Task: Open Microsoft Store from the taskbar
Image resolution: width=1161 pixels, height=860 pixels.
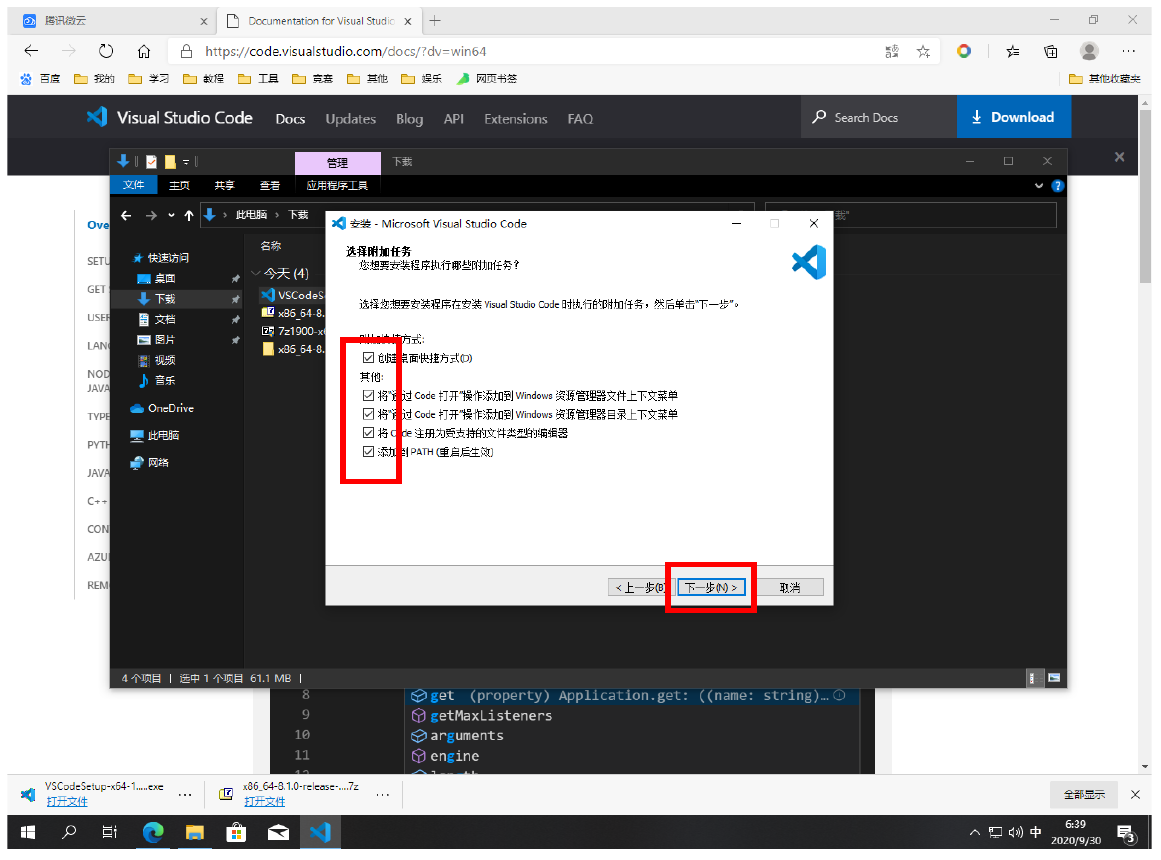Action: [236, 832]
